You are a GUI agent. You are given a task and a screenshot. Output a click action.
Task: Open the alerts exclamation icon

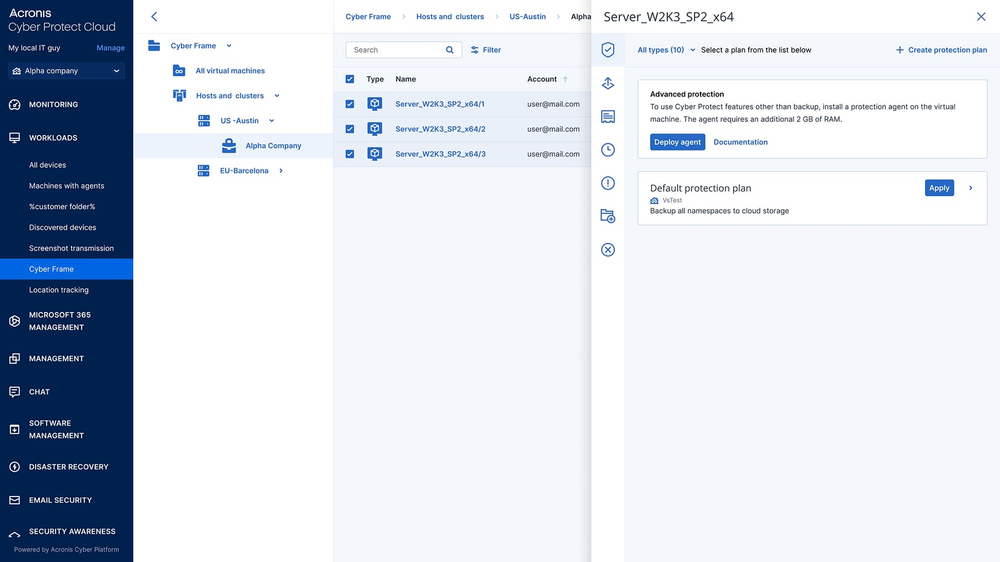tap(608, 183)
